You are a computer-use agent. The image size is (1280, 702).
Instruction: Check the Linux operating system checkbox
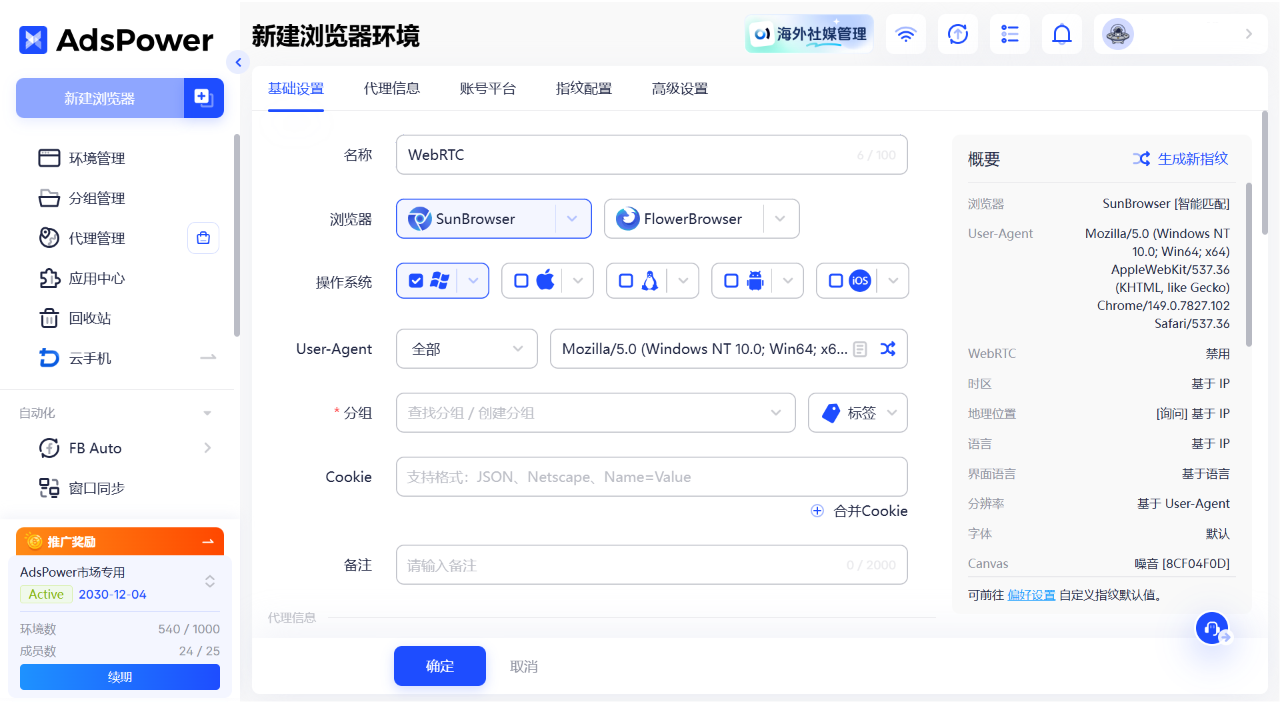(626, 281)
